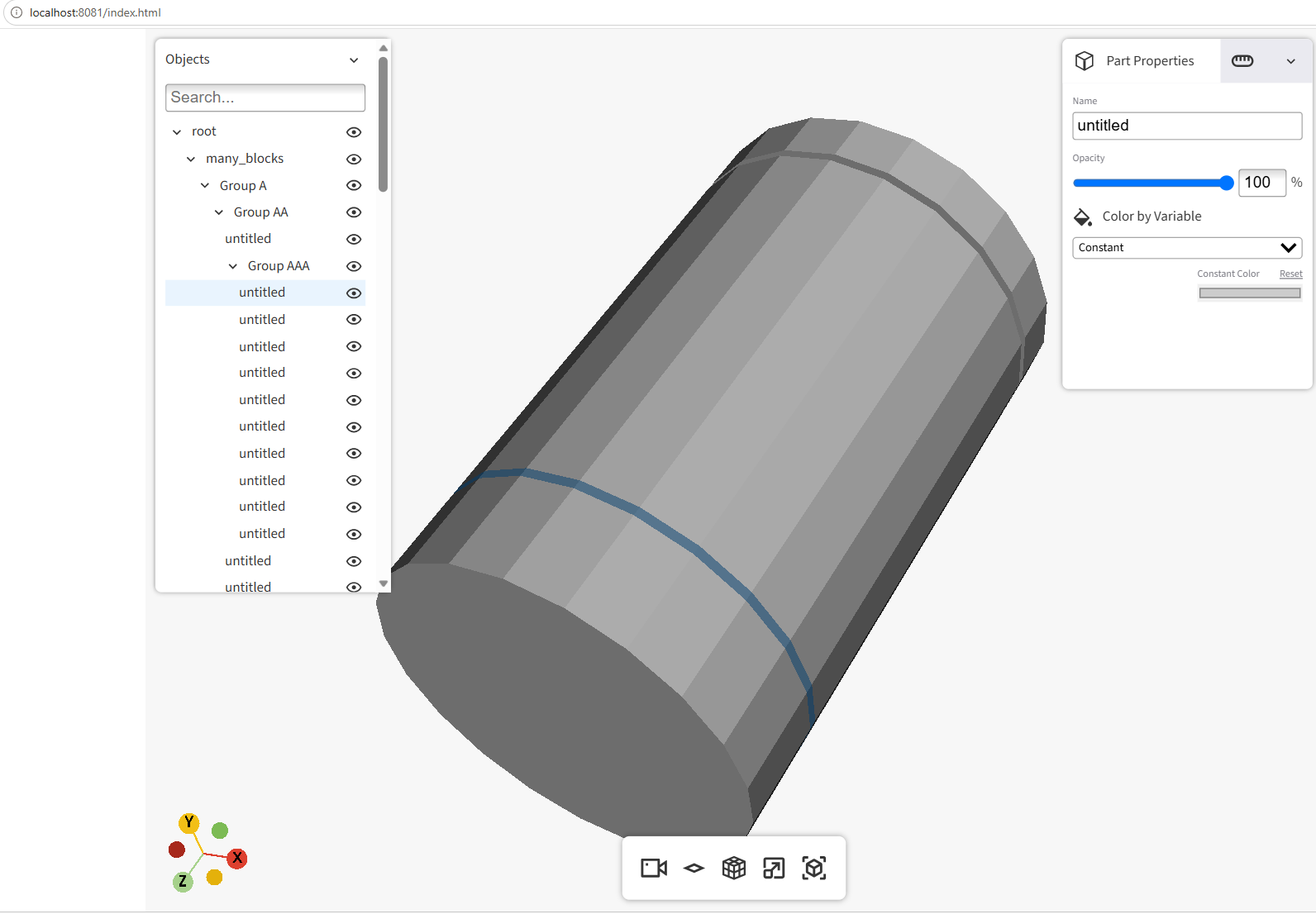1316x914 pixels.
Task: Click the Objects panel scrollbar up arrow
Action: point(383,48)
